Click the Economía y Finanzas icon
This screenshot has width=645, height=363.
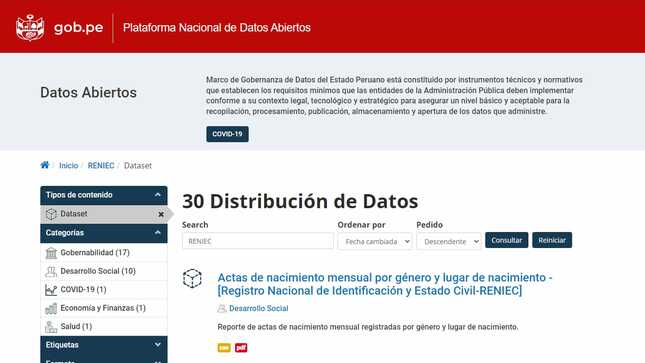pos(51,308)
